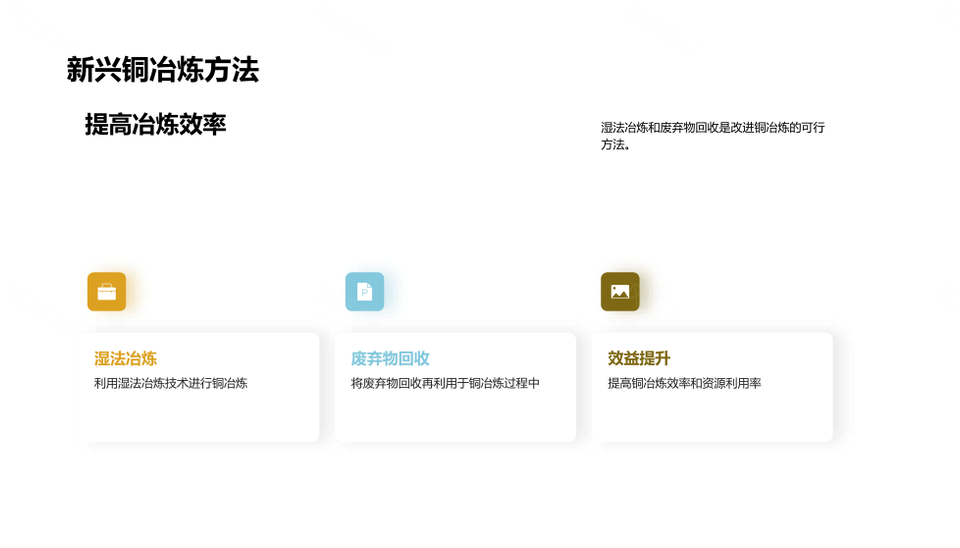Click the blue document icon
Image resolution: width=960 pixels, height=548 pixels.
(364, 291)
